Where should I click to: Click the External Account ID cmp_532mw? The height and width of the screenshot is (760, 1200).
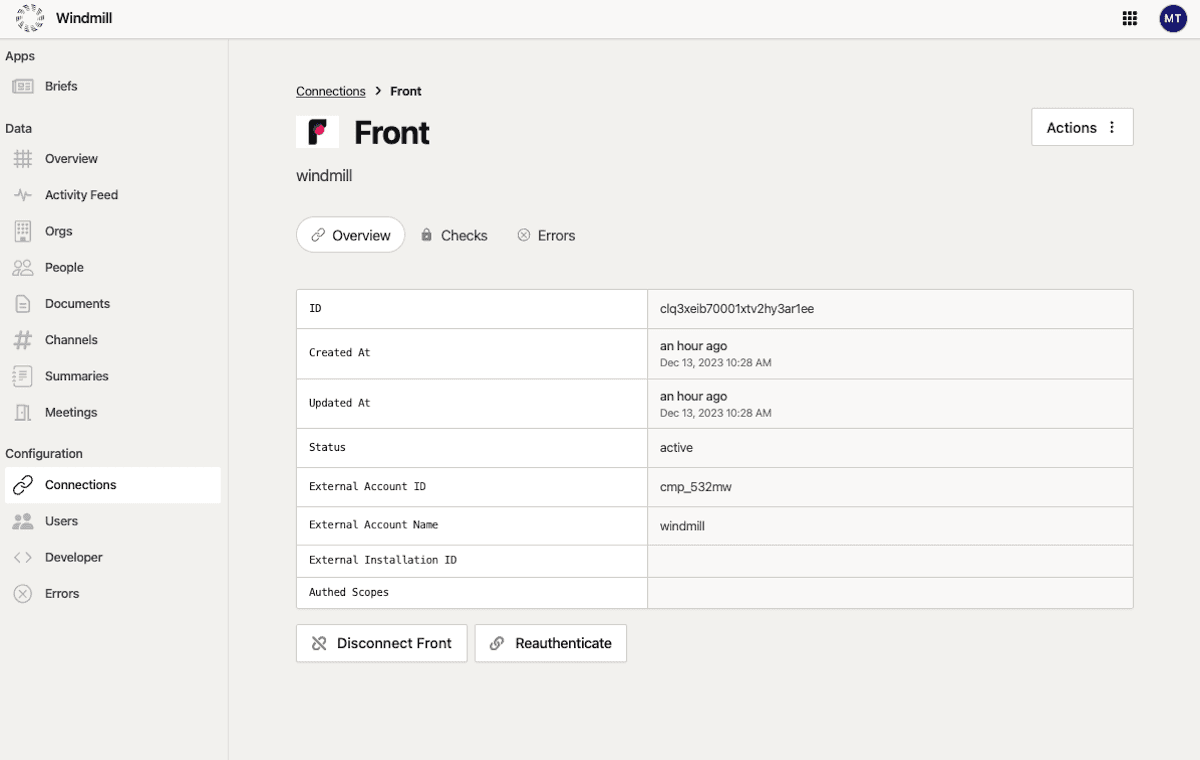coord(696,487)
